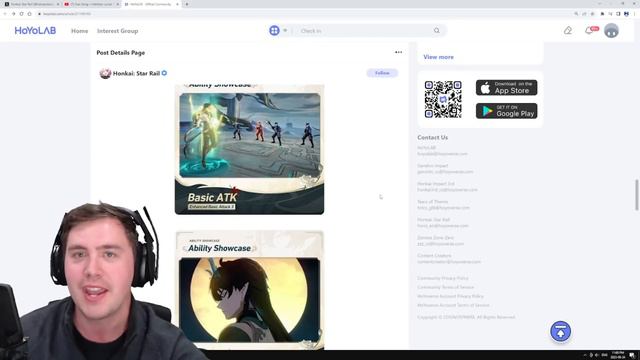Open HoYoverse Account Privacy Policy link
The image size is (640, 360).
(x=450, y=296)
